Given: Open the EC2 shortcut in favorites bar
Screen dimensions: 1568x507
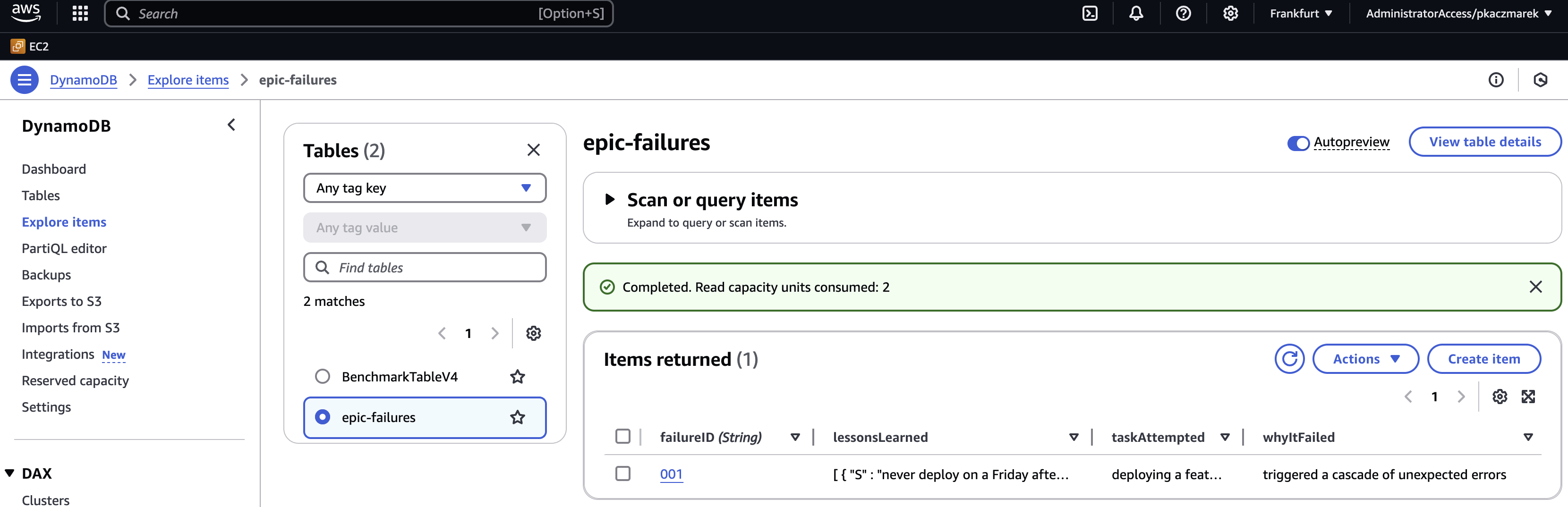Looking at the screenshot, I should [x=30, y=46].
